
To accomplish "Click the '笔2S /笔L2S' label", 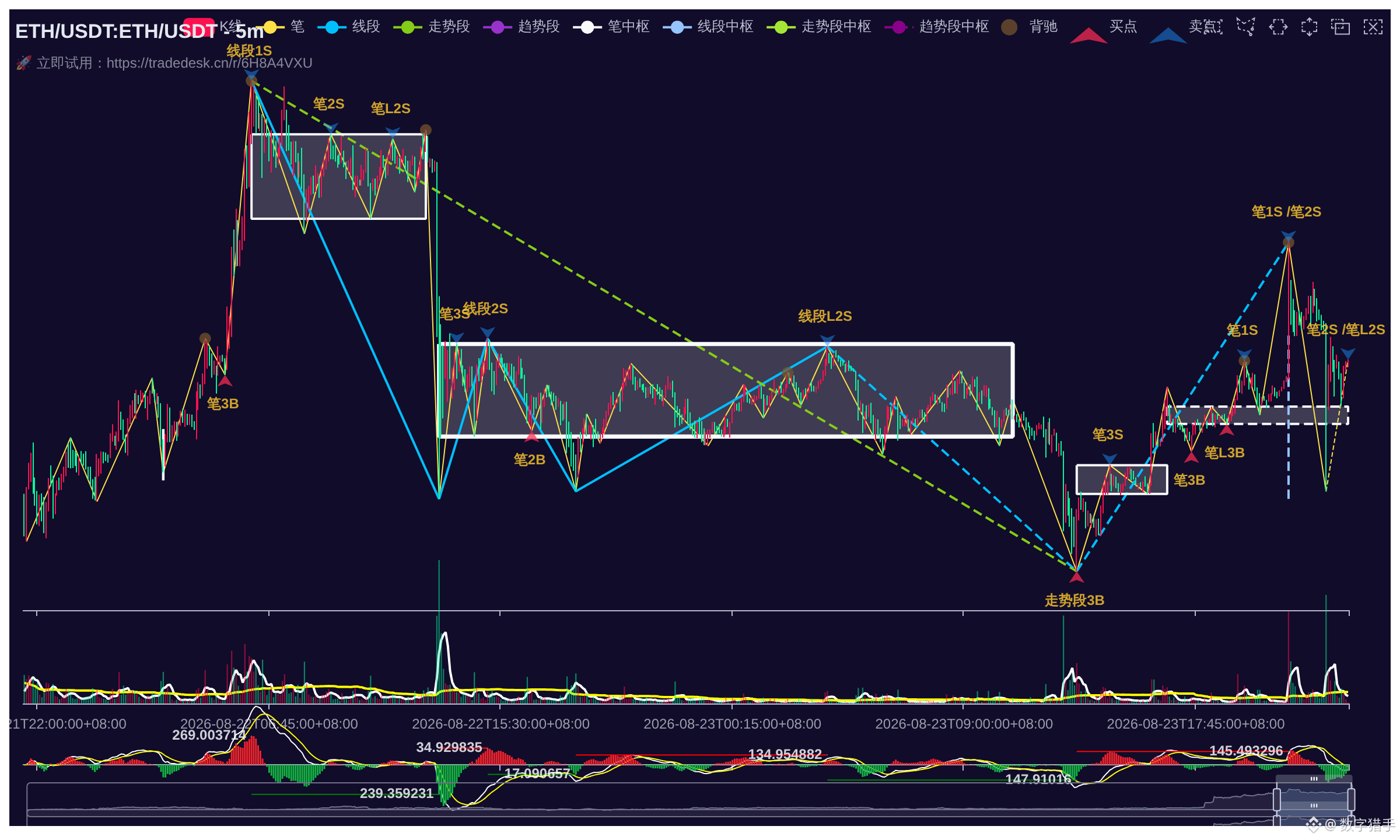I will click(x=1346, y=330).
